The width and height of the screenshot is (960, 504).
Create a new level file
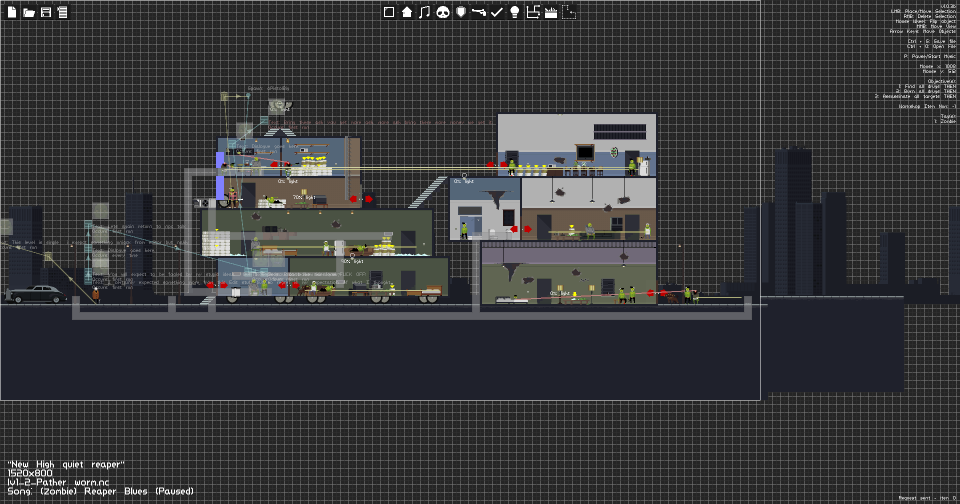[x=12, y=12]
